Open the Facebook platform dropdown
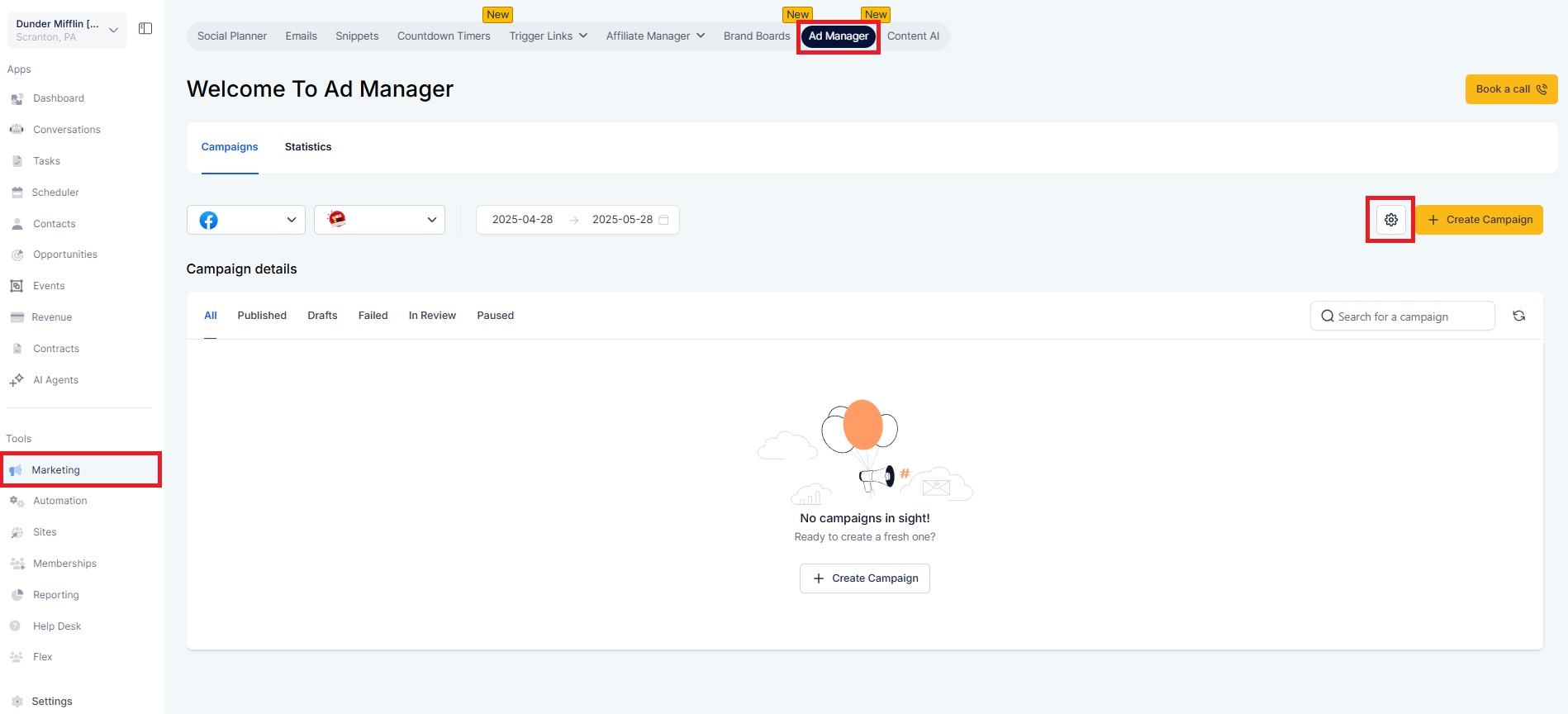The height and width of the screenshot is (714, 1568). coord(246,220)
